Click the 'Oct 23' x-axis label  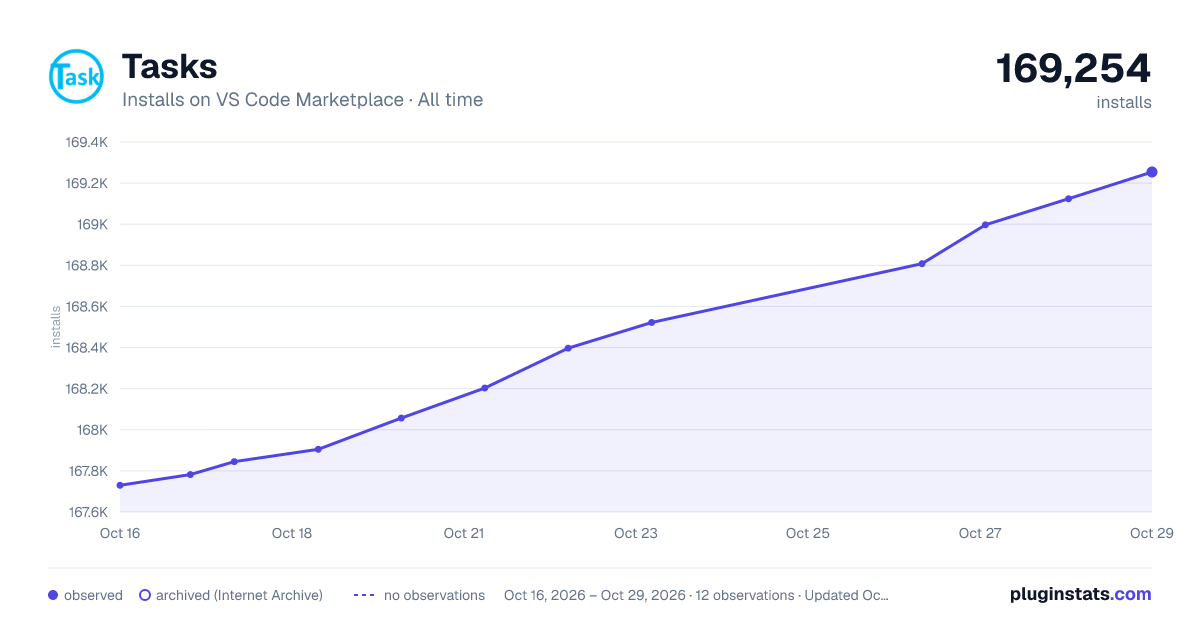pyautogui.click(x=636, y=533)
